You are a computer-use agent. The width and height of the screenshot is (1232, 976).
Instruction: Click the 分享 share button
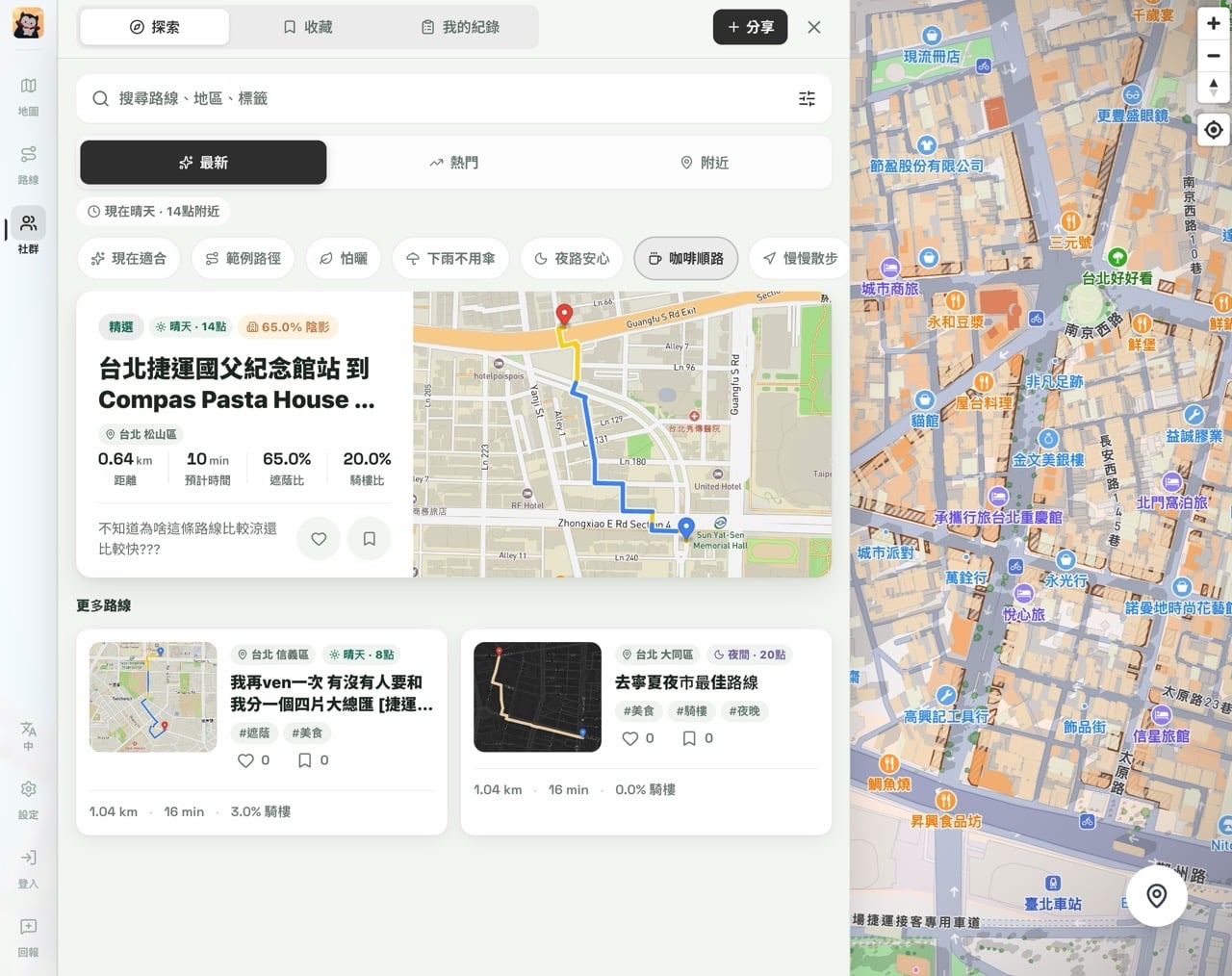pos(750,27)
